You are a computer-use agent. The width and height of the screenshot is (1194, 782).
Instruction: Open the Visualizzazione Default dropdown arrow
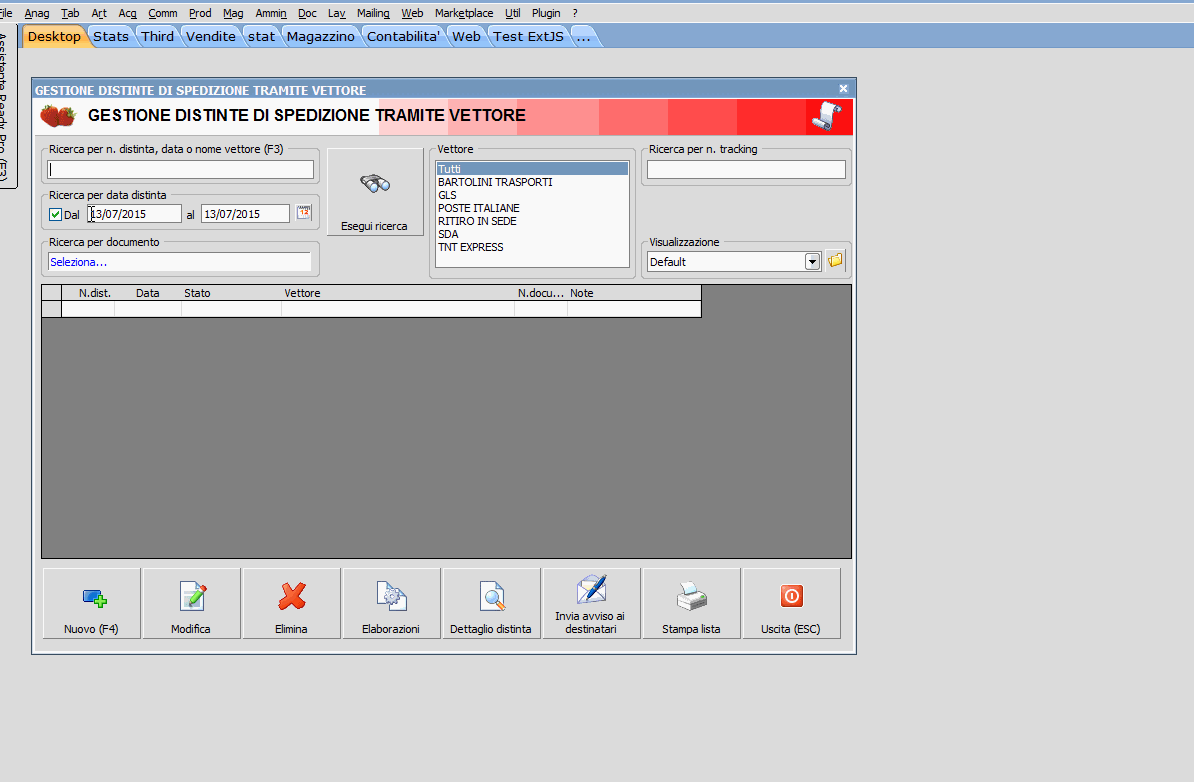tap(812, 262)
